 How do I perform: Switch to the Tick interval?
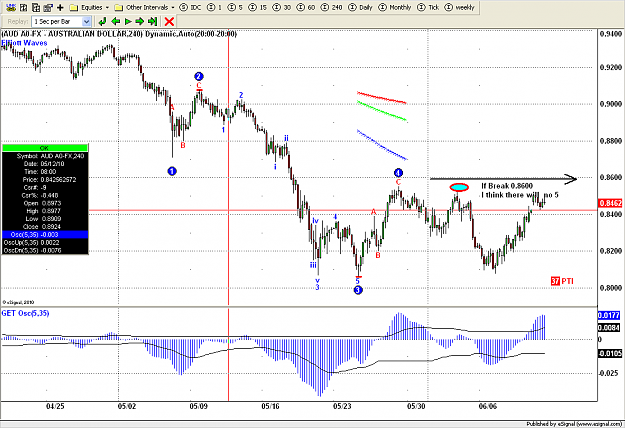coord(428,7)
